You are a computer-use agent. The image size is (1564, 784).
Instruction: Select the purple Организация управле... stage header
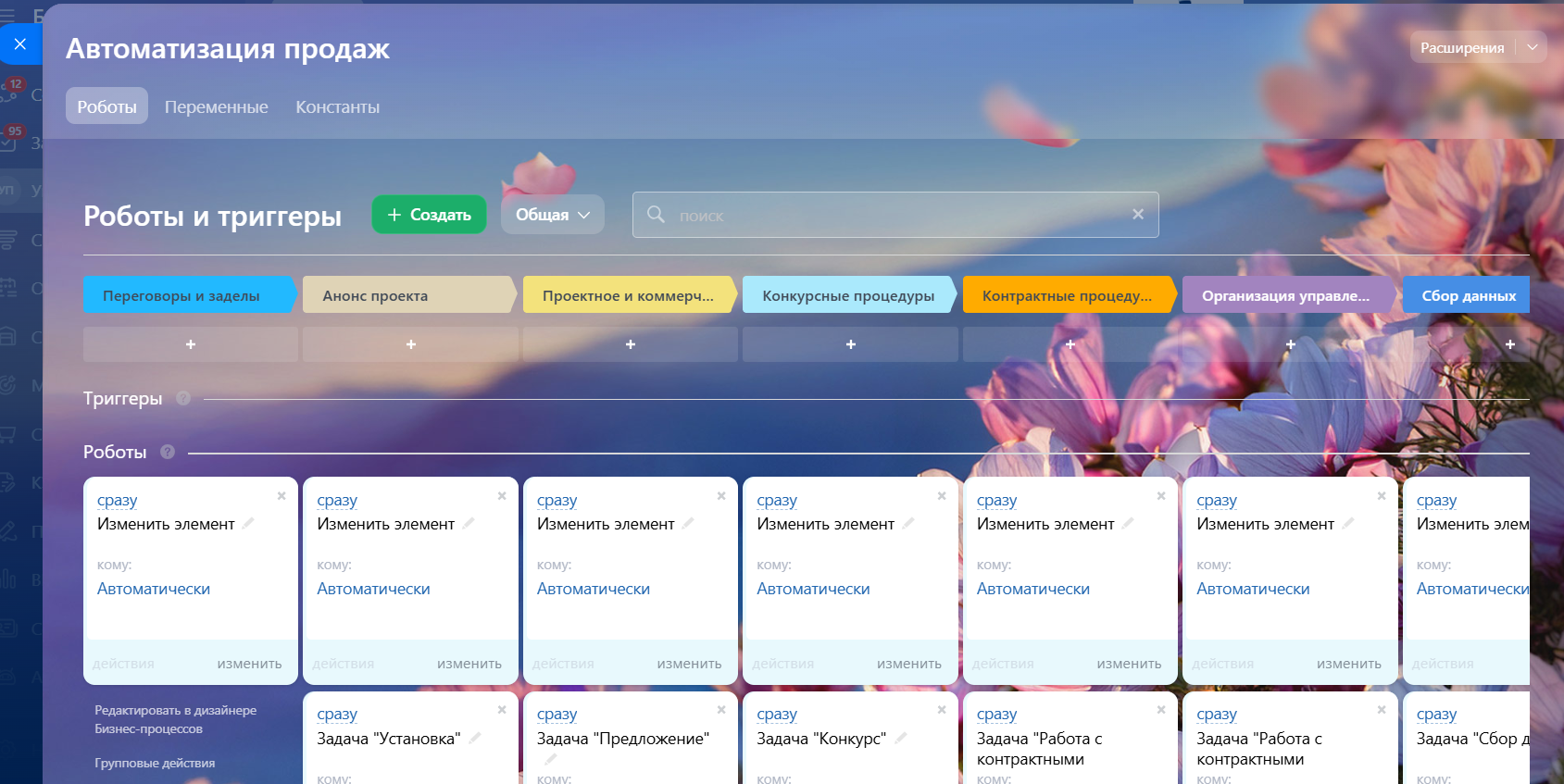(1285, 295)
